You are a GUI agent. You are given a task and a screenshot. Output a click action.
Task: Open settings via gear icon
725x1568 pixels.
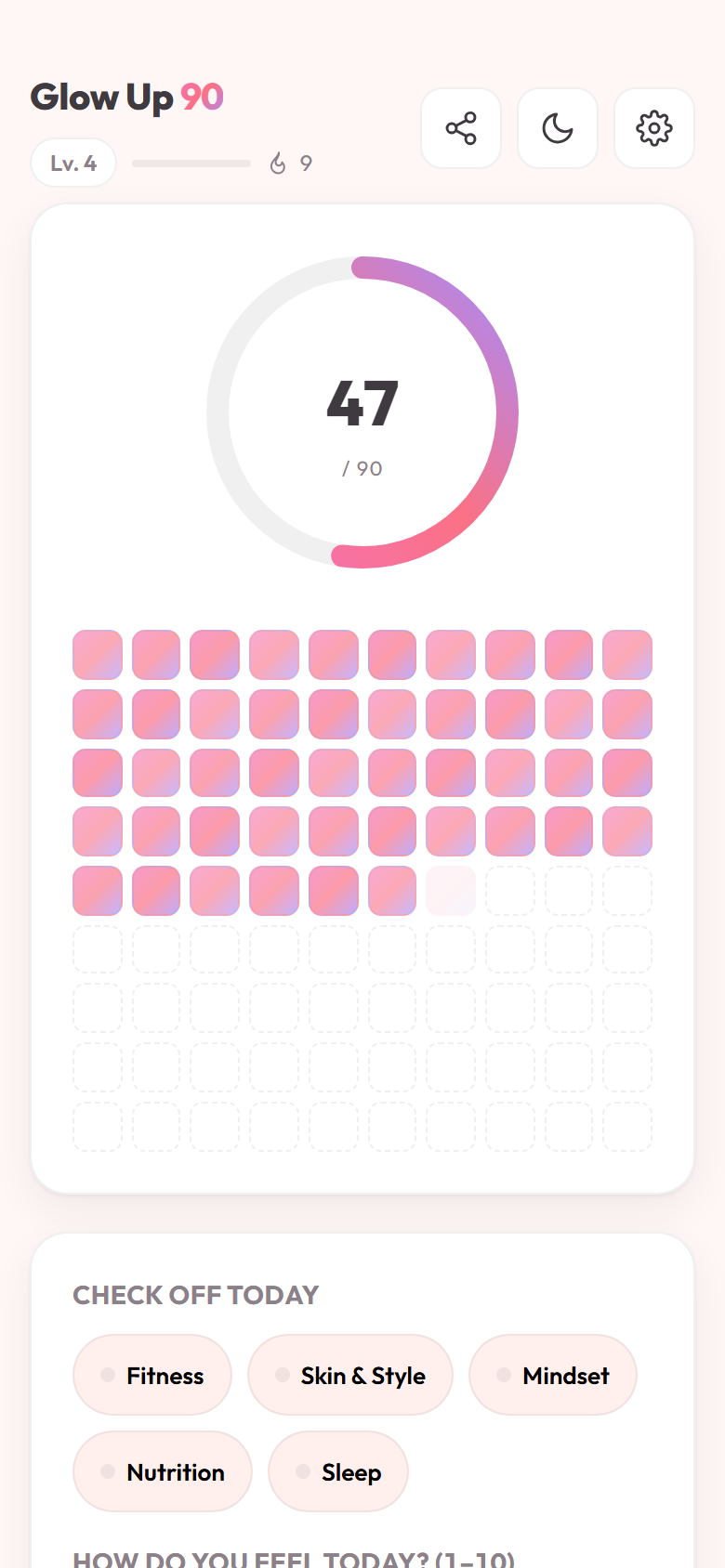654,128
